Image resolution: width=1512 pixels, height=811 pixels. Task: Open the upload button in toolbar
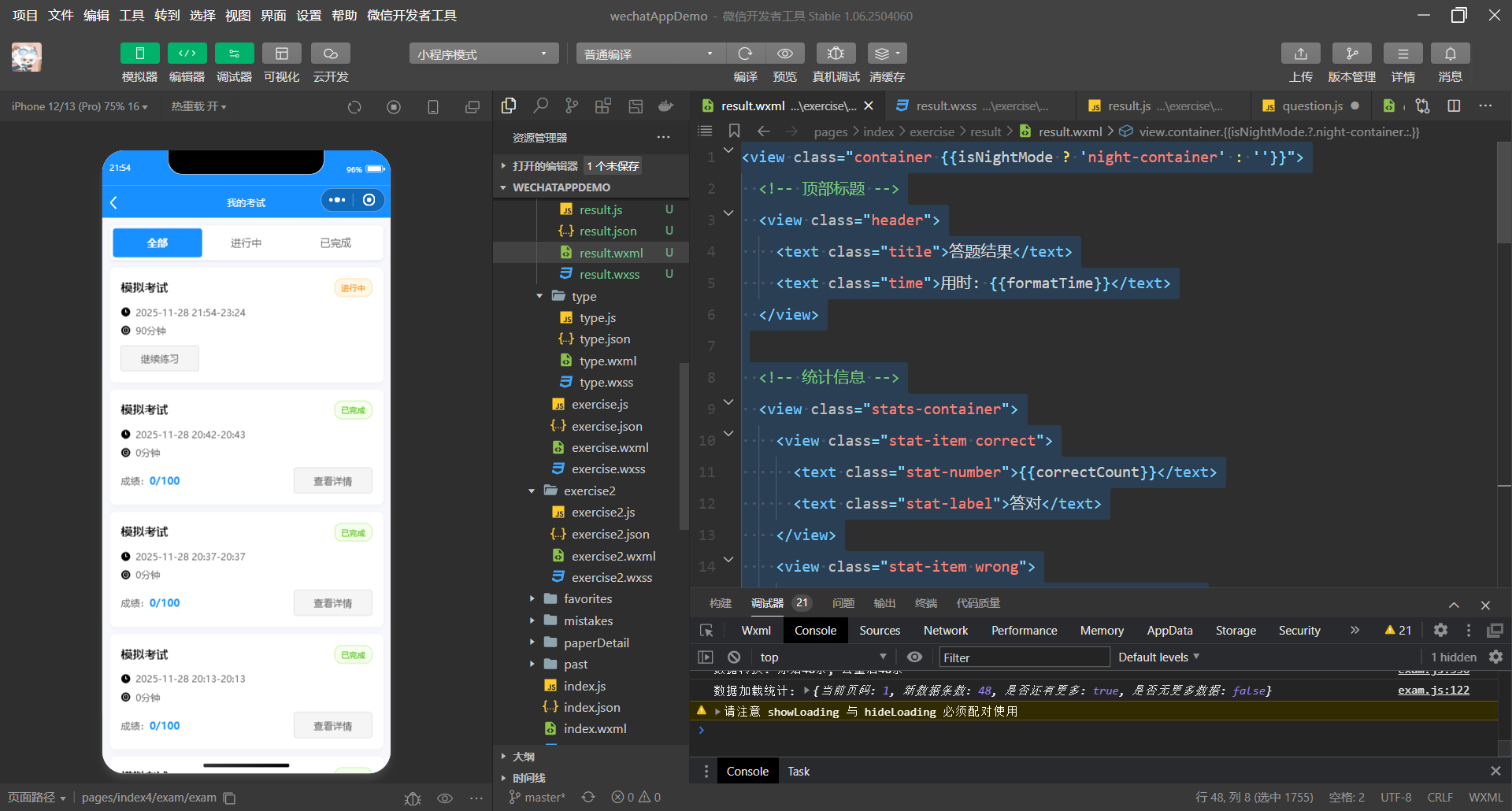click(1300, 54)
